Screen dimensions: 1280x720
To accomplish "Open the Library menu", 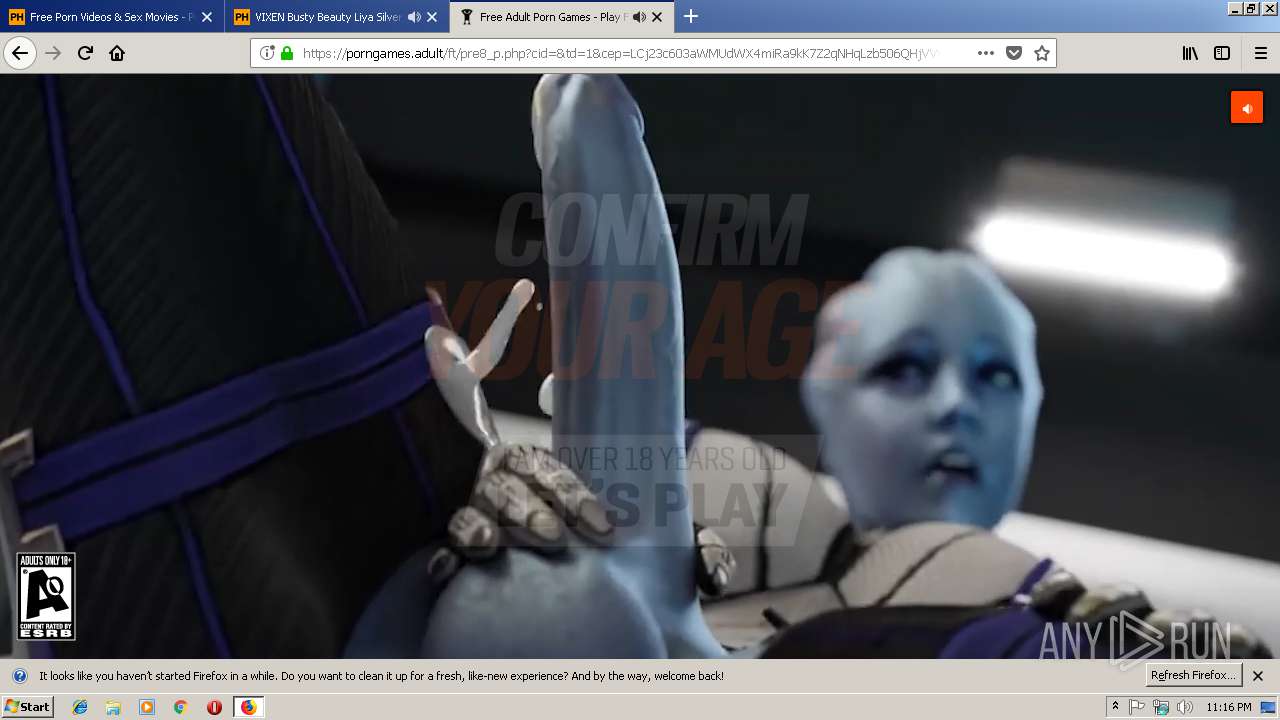I will click(1190, 53).
